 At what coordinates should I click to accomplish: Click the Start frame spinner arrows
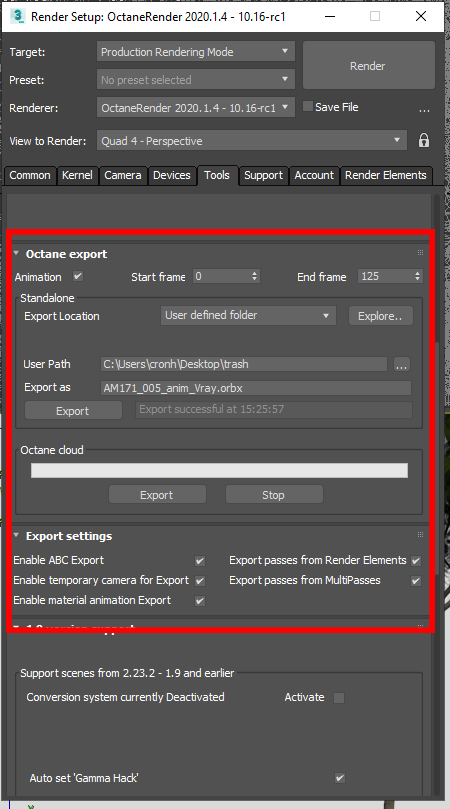click(254, 277)
